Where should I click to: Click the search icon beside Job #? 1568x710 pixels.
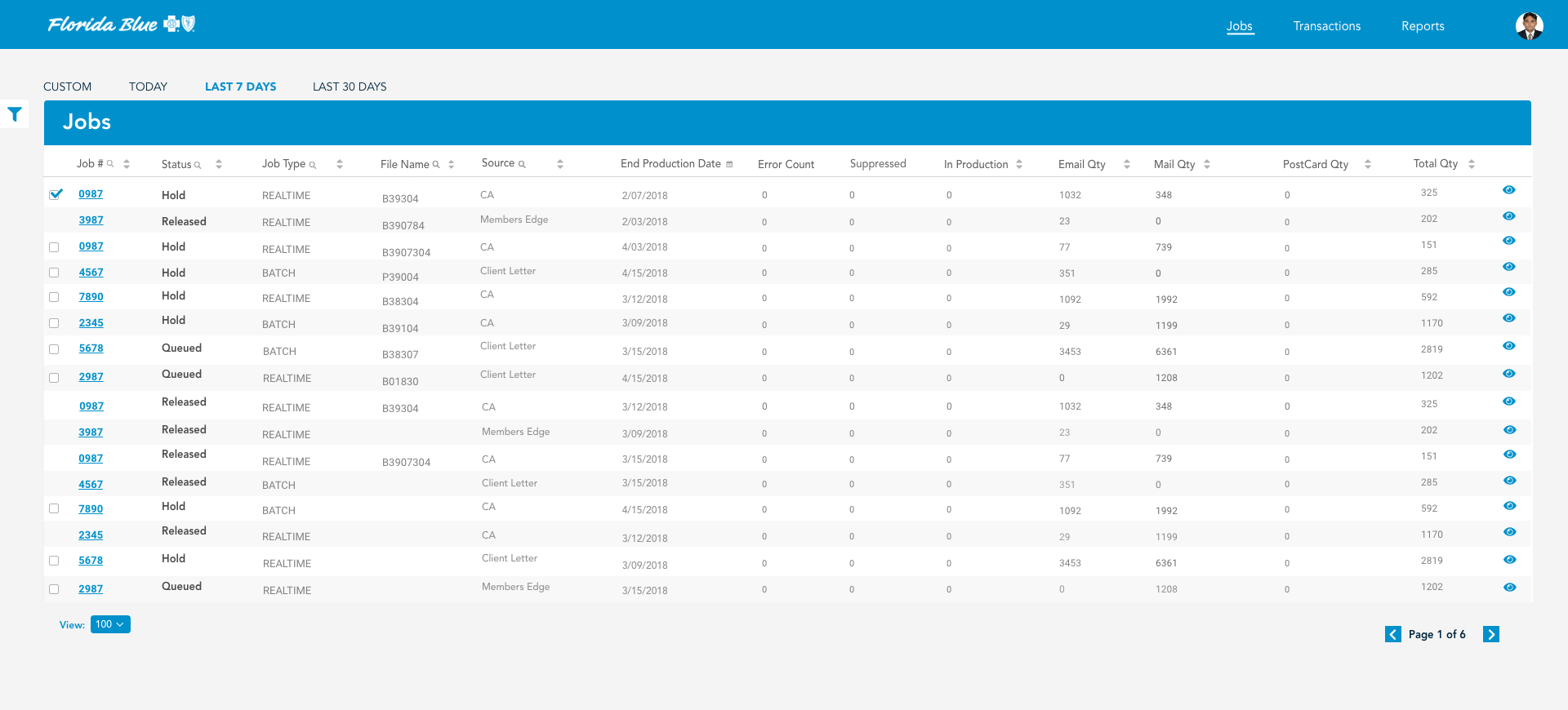click(110, 164)
